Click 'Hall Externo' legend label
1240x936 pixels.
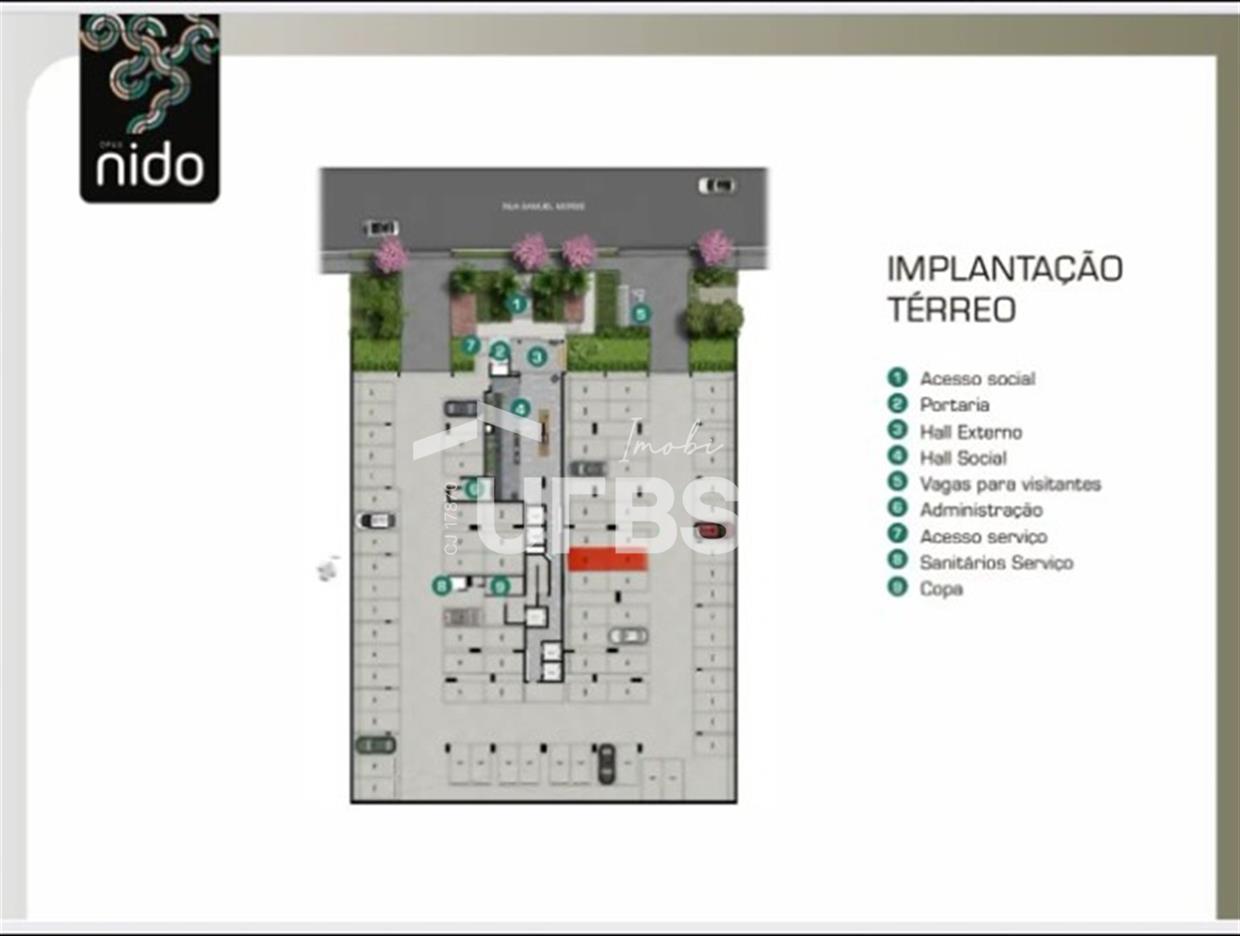click(x=970, y=432)
